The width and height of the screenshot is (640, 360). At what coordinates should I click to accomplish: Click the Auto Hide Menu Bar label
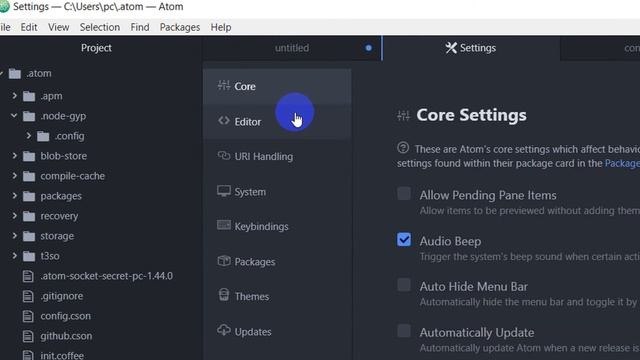473,287
